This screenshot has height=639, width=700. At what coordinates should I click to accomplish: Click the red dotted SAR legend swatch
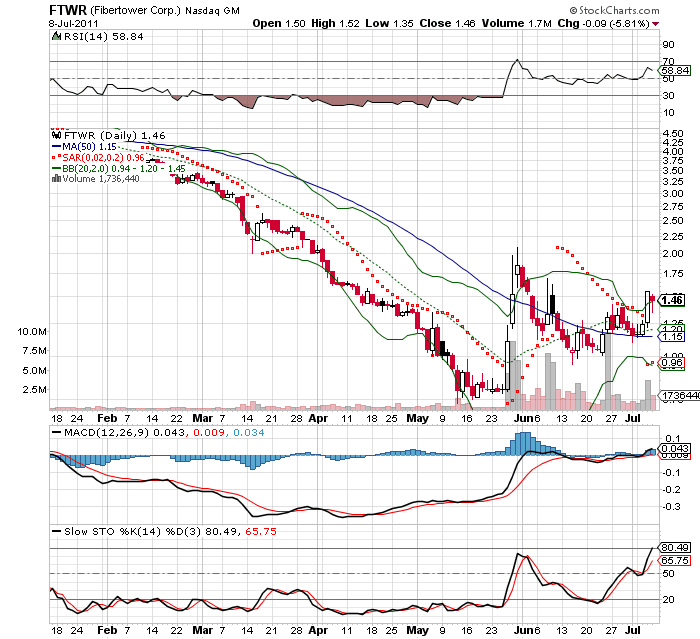pos(56,157)
